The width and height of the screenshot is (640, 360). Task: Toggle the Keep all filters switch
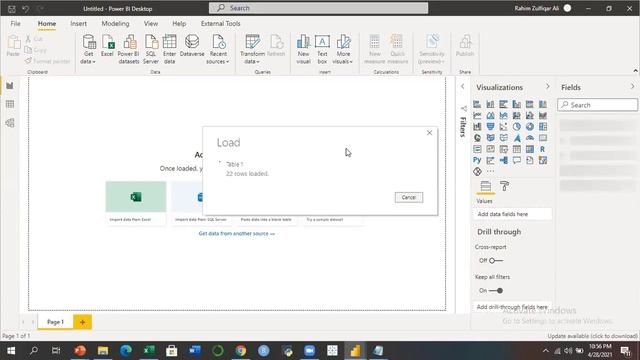click(496, 291)
